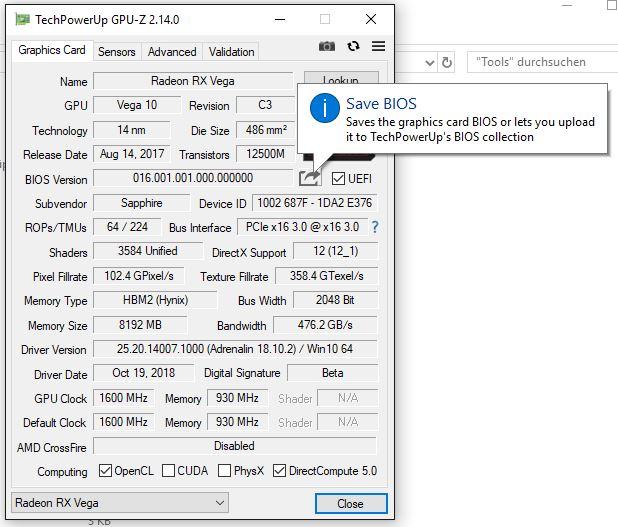This screenshot has width=618, height=527.
Task: Click the Digital Signature value Beta
Action: tap(333, 373)
